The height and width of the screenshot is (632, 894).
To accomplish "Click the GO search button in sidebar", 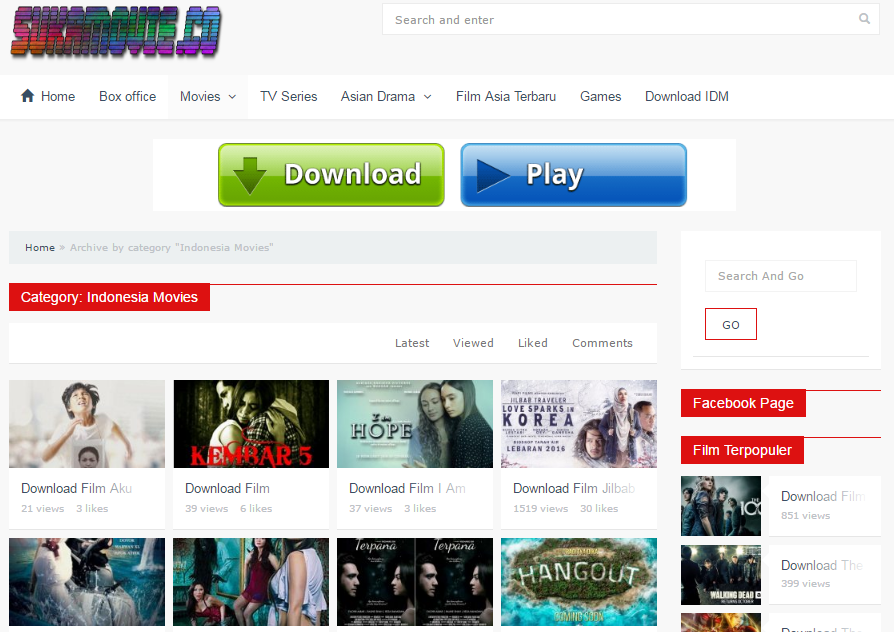I will 730,324.
